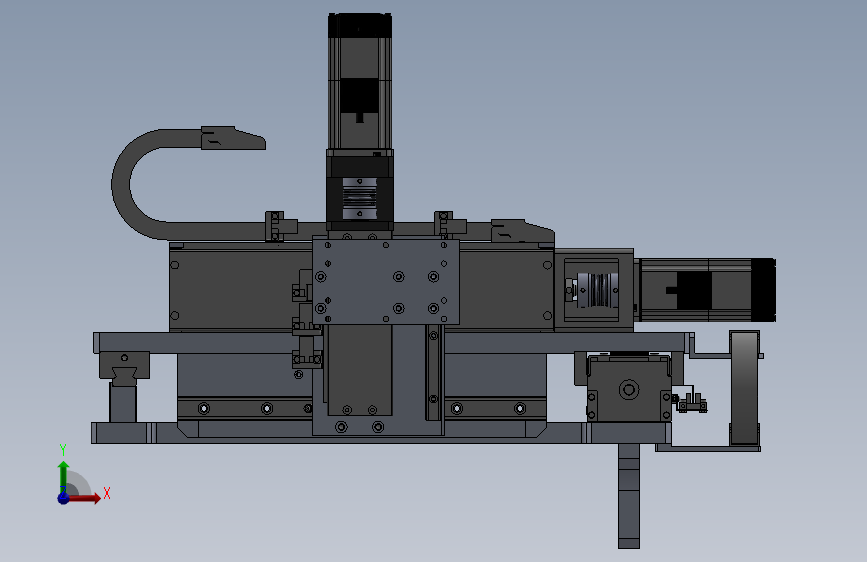This screenshot has height=562, width=867.
Task: Select the shaft coupling below the vertical motor
Action: [x=360, y=198]
